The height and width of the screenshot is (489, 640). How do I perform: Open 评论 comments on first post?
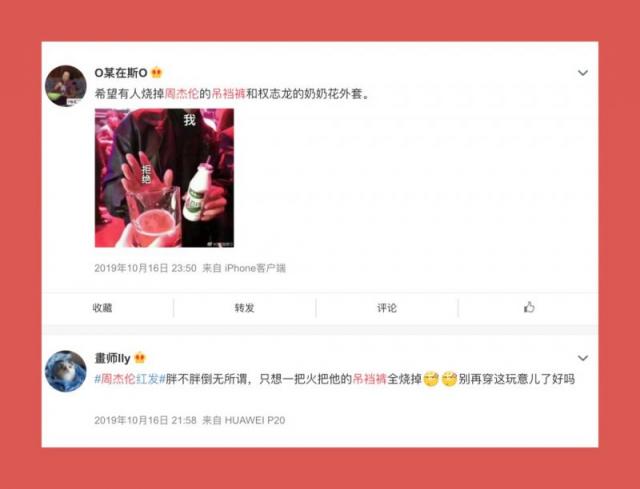coord(387,308)
